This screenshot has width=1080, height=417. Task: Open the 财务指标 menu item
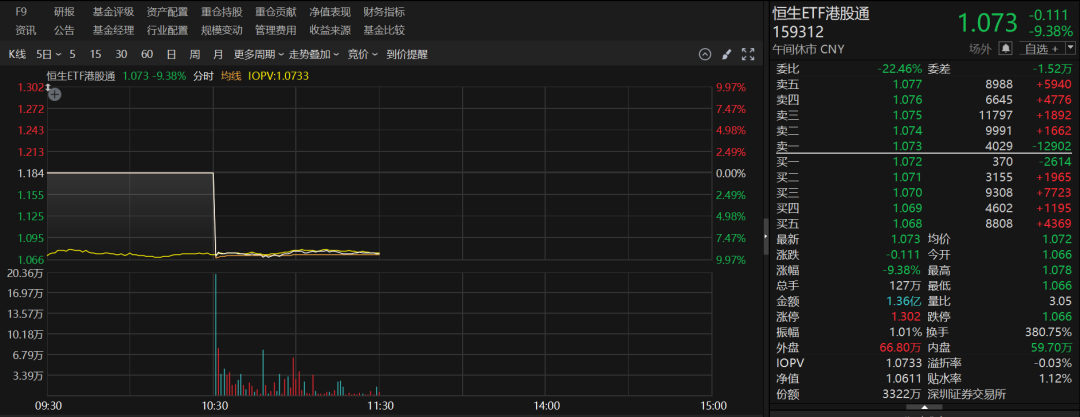384,12
